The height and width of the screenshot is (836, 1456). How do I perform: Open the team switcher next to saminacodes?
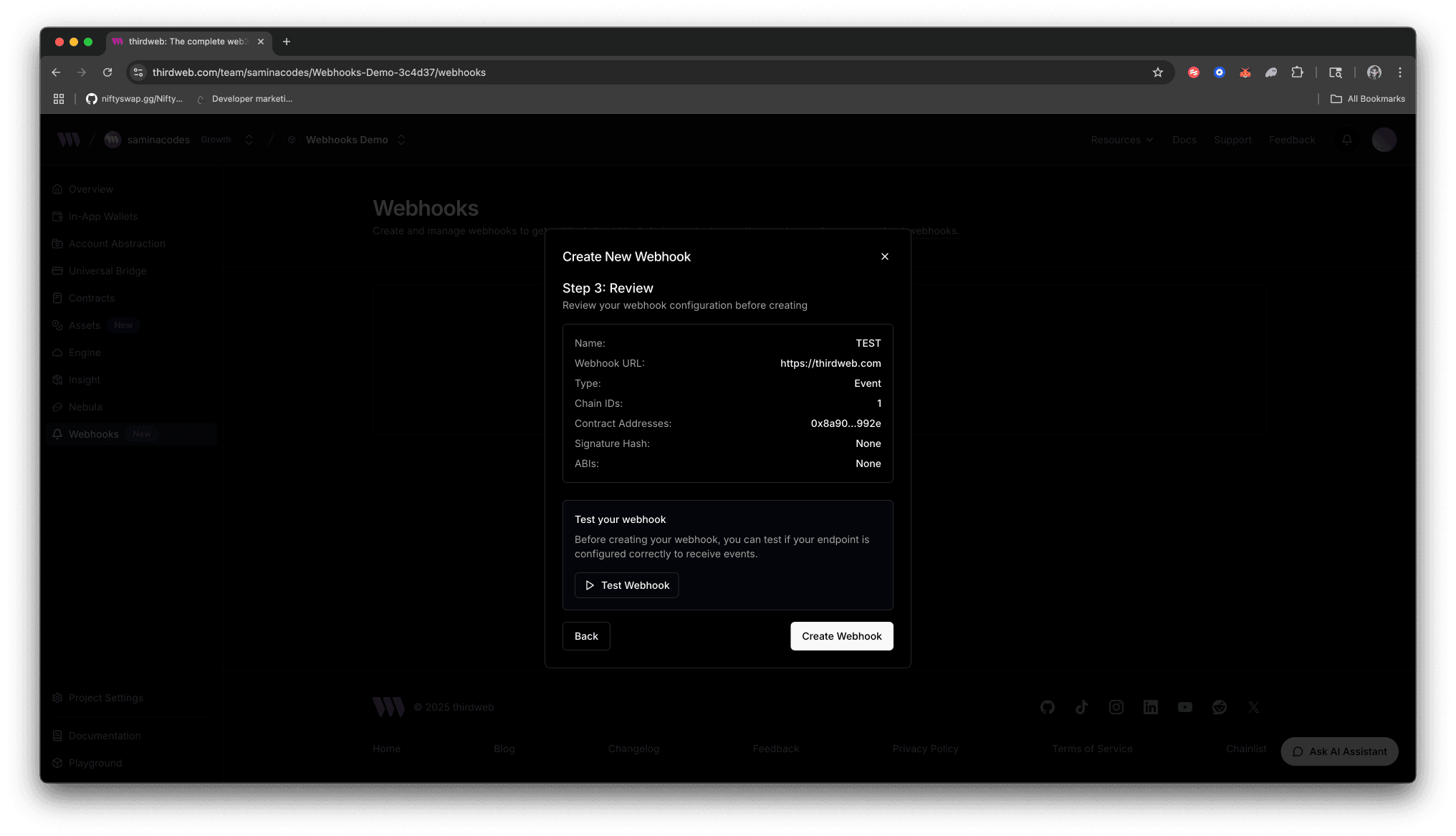pyautogui.click(x=249, y=140)
